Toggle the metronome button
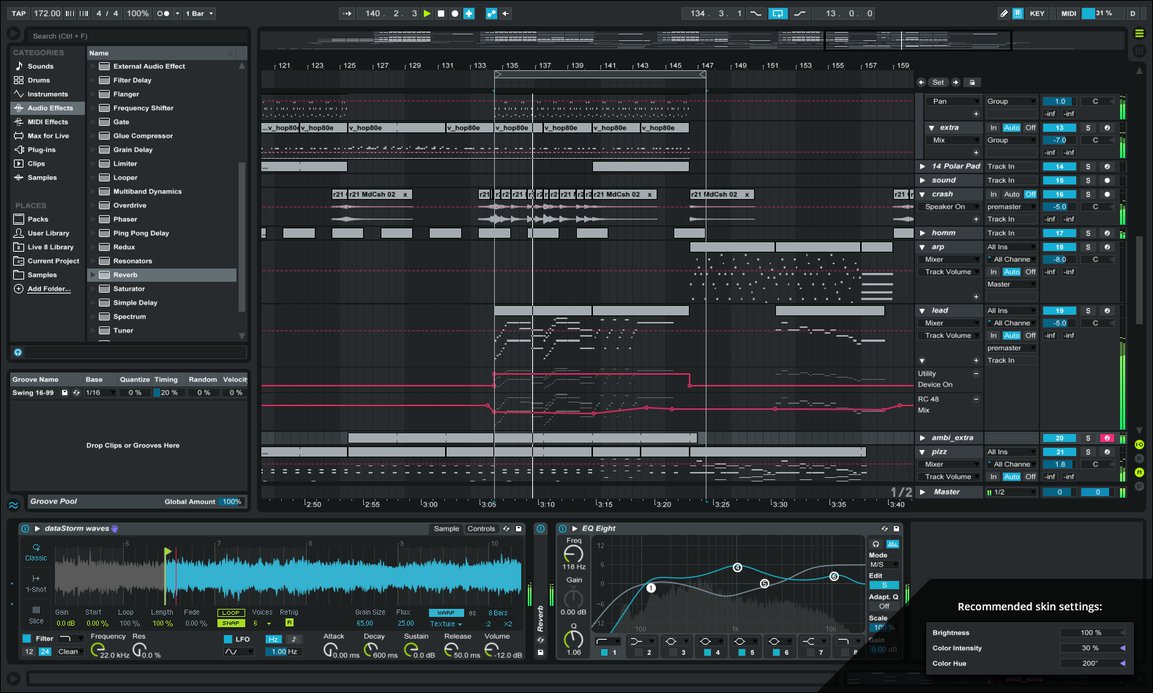The width and height of the screenshot is (1153, 693). pyautogui.click(x=163, y=14)
